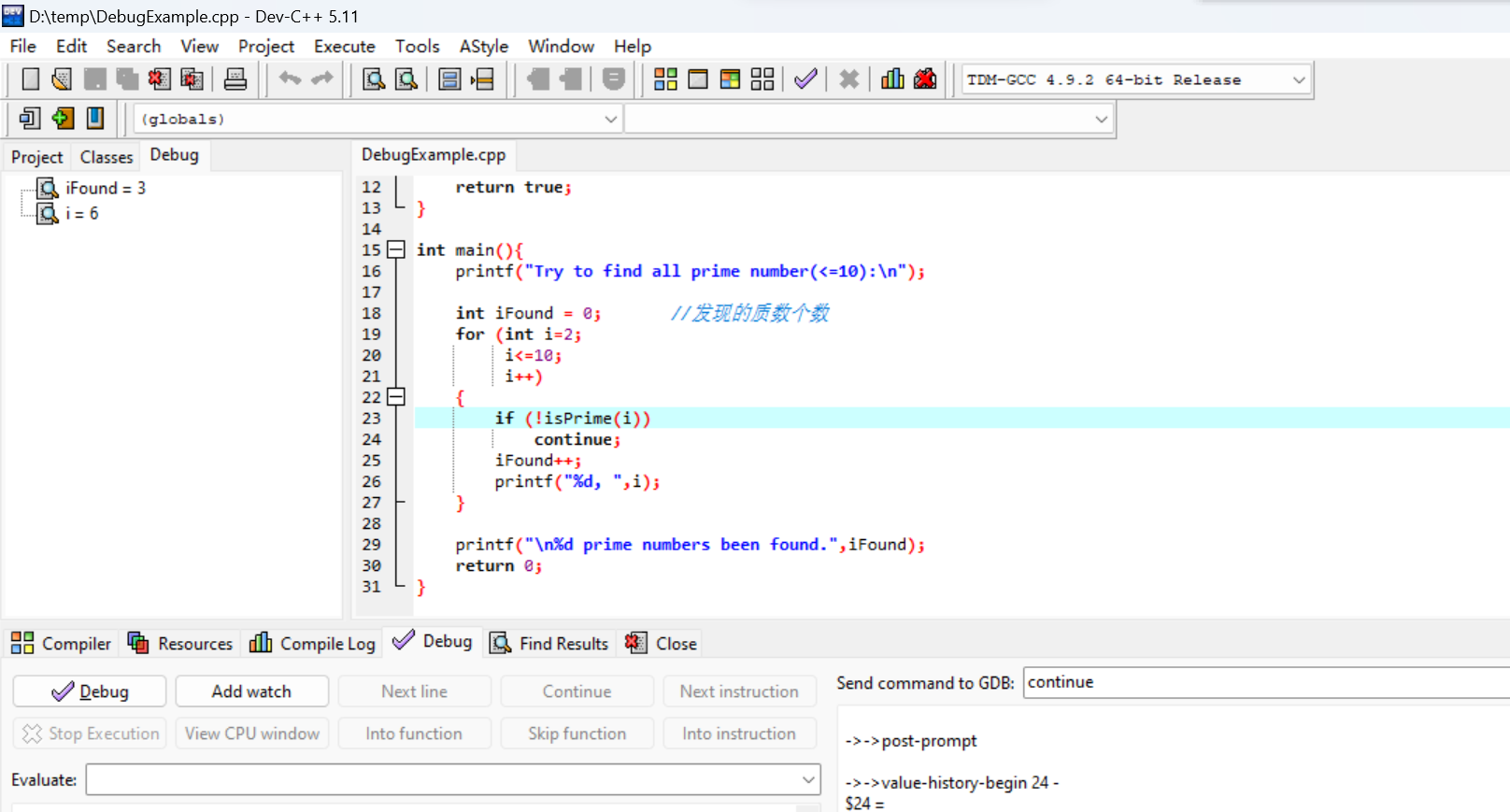Click the Stop execution X toolbar icon
The height and width of the screenshot is (812, 1510).
[849, 79]
